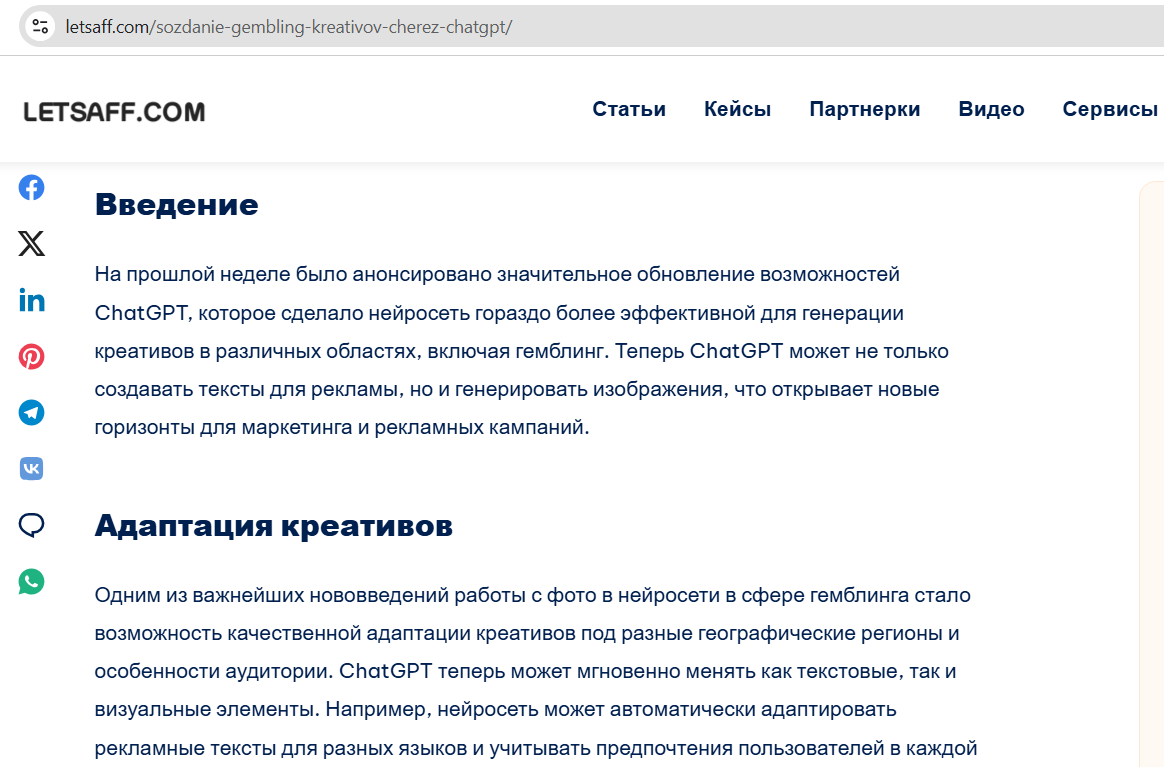Open the Статьи menu item
This screenshot has width=1164, height=767.
pyautogui.click(x=629, y=109)
